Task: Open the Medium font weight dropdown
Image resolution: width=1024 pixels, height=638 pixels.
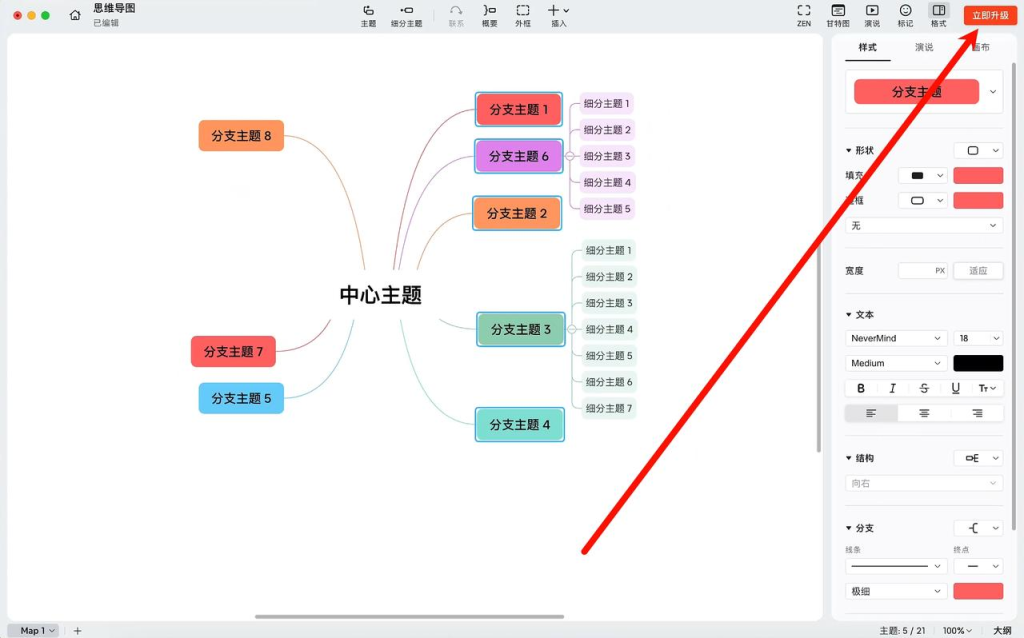Action: click(x=895, y=363)
